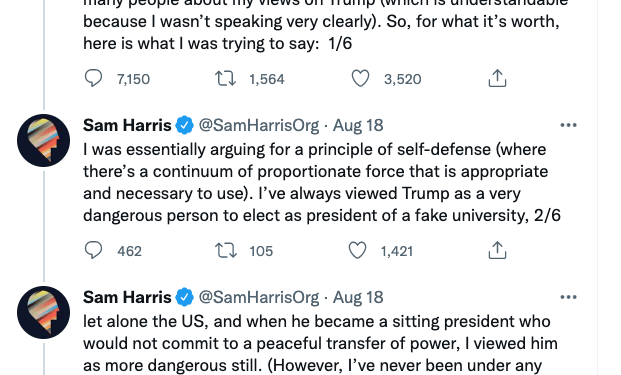Open the 'self-defense' 2/6 tweet text

pos(322,183)
